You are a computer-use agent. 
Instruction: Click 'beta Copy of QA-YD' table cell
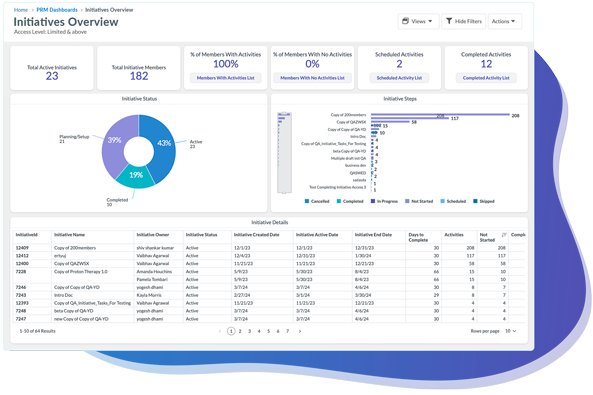point(74,311)
